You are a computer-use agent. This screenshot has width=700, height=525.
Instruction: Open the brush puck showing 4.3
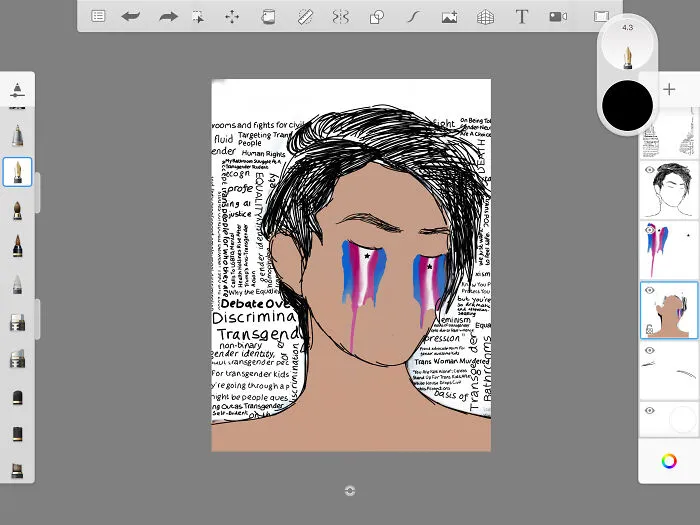click(627, 45)
